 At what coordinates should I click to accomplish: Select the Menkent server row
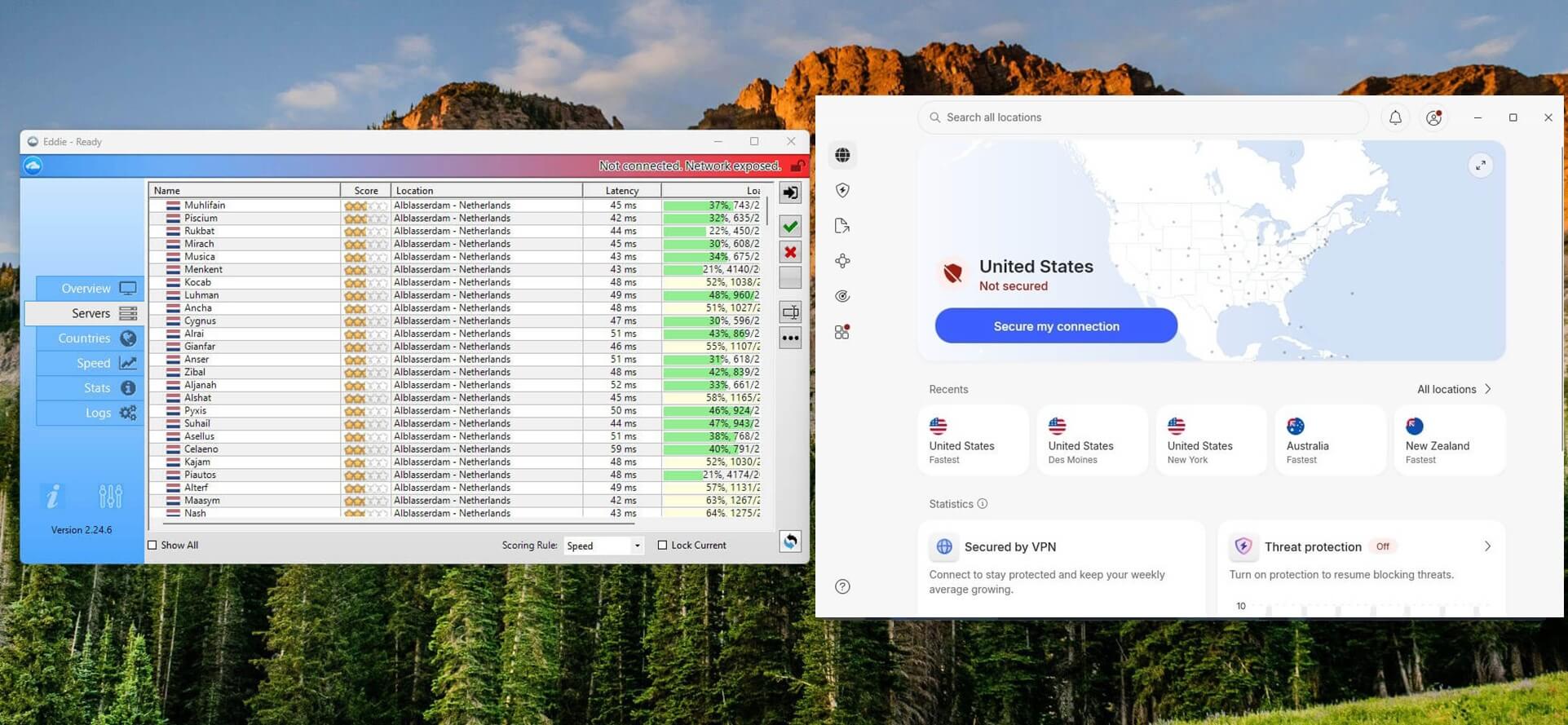tap(455, 269)
